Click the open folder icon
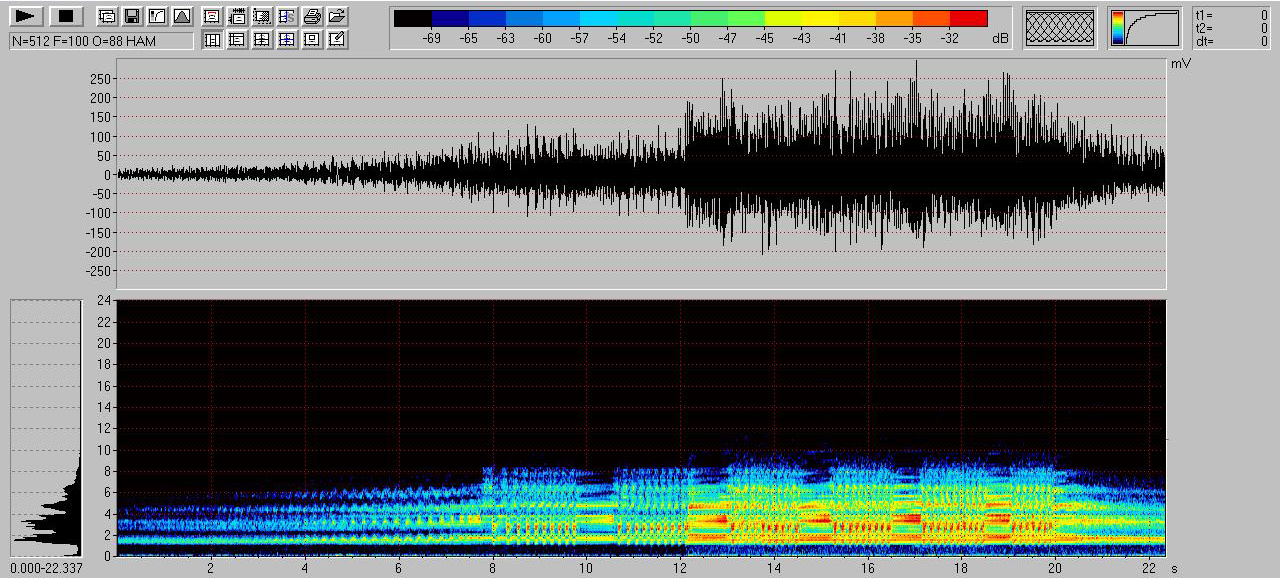Image resolution: width=1280 pixels, height=578 pixels. pos(338,16)
